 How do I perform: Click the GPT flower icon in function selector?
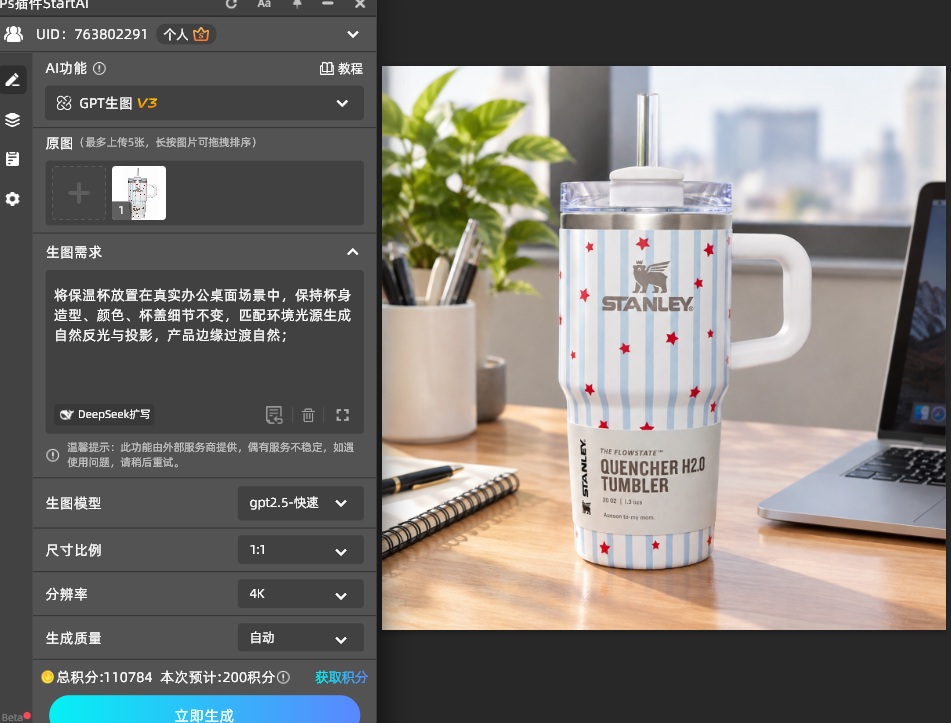point(64,103)
